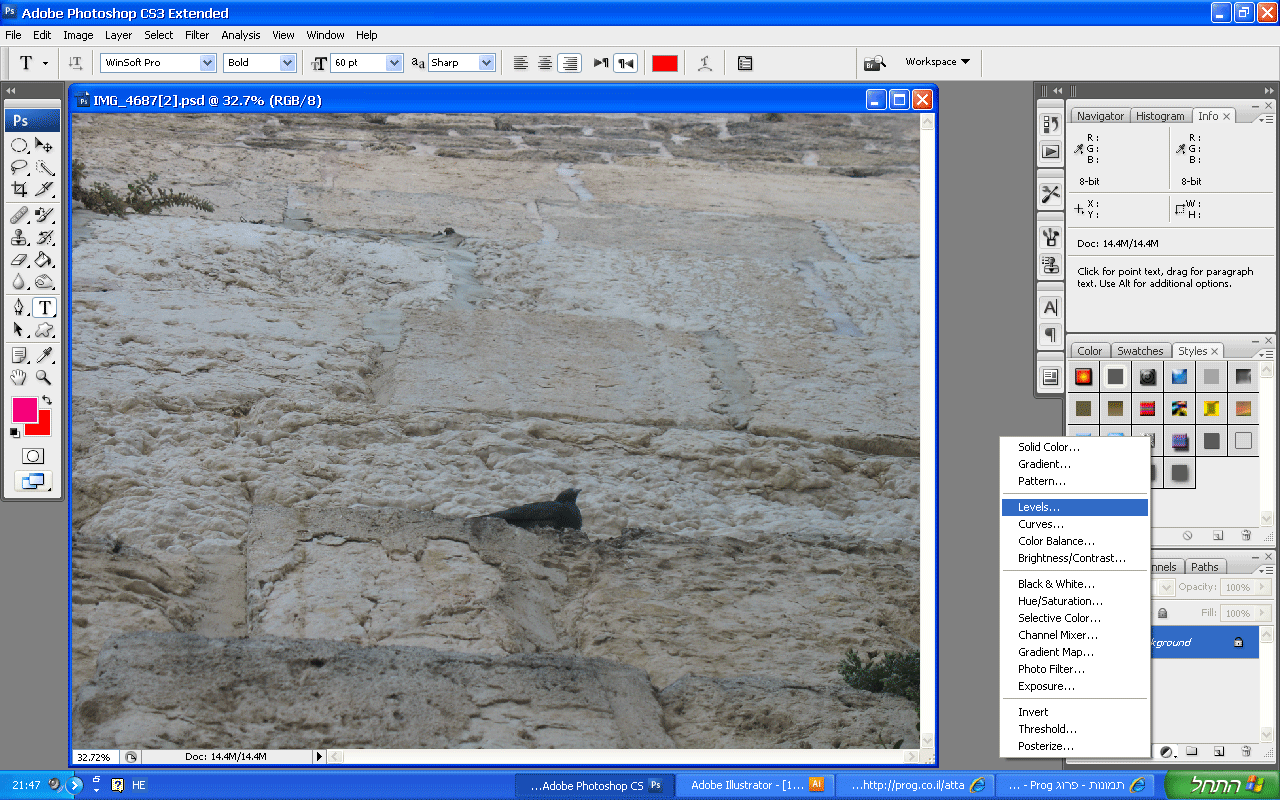Open the Character and Paragraph palettes
The image size is (1280, 800).
coord(745,63)
